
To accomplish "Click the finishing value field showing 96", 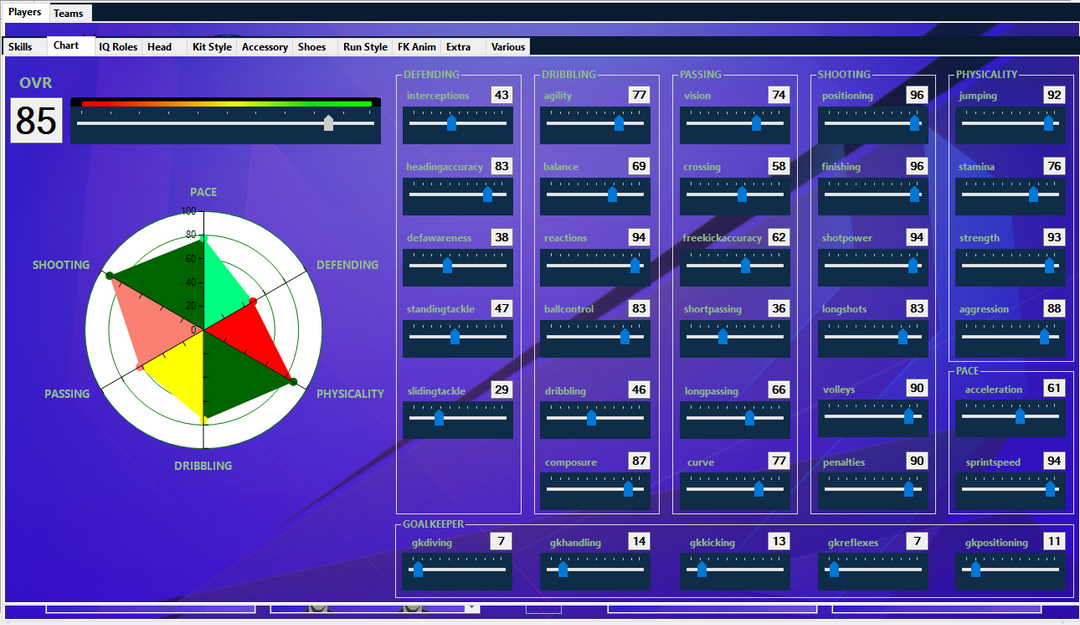I will click(916, 166).
